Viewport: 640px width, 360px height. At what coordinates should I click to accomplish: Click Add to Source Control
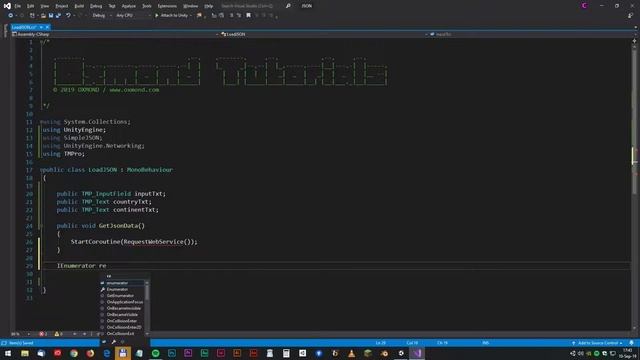coord(597,343)
